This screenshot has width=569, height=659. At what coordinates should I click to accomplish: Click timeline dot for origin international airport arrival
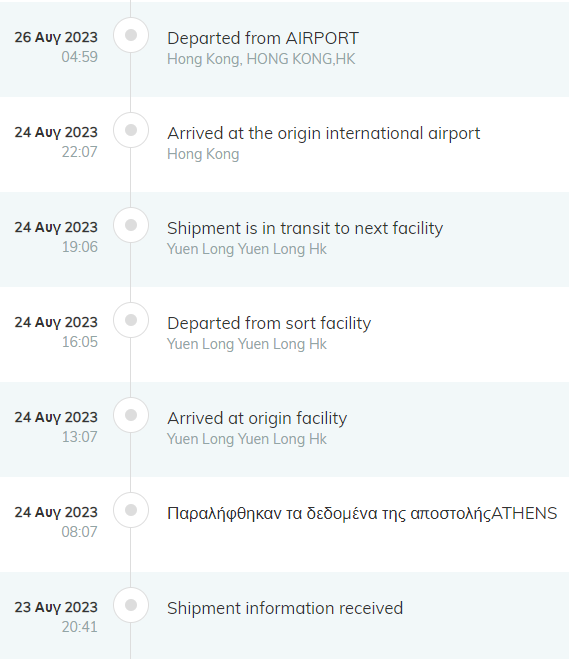coord(131,130)
